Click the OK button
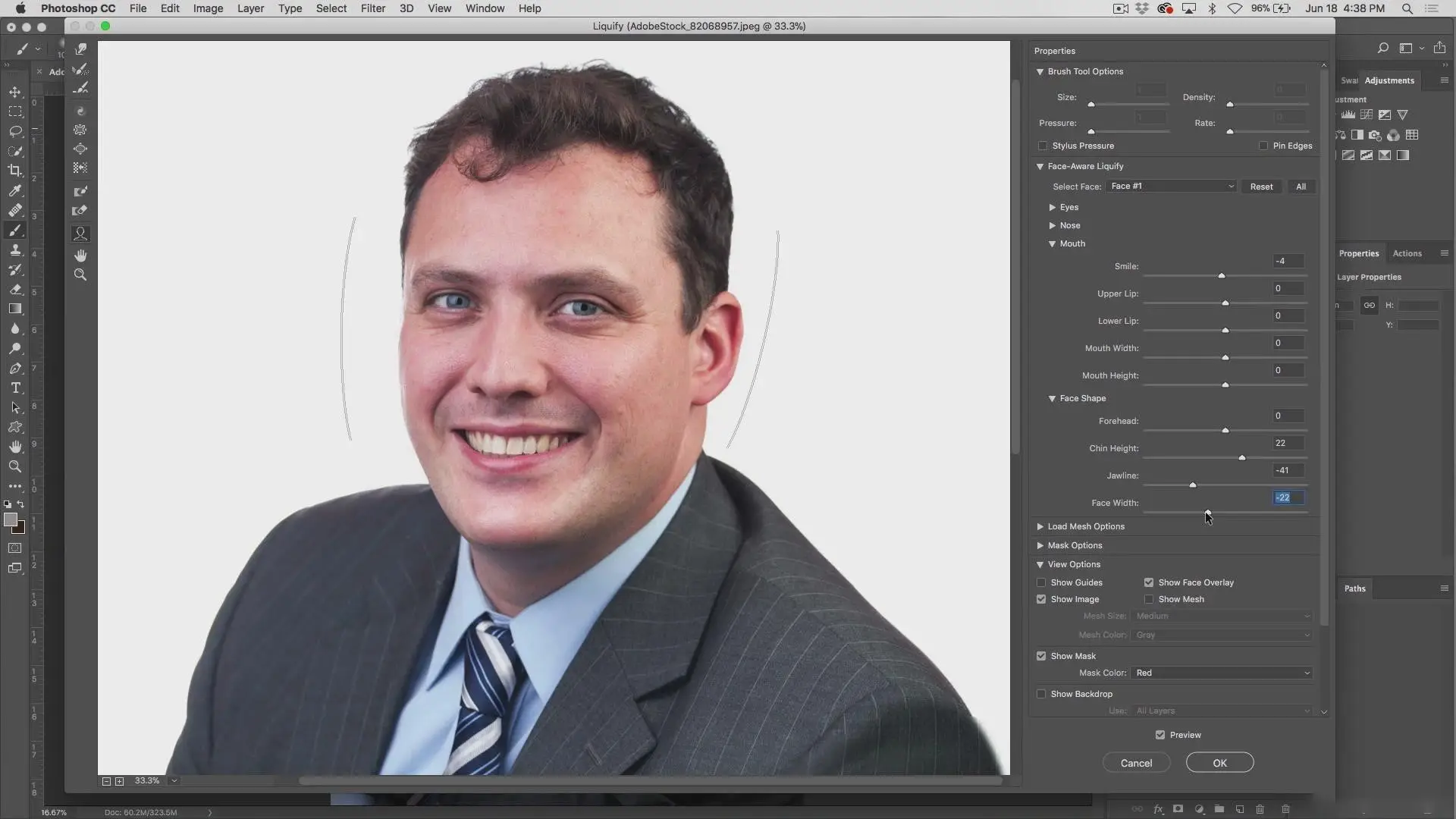This screenshot has width=1456, height=819. click(x=1219, y=763)
